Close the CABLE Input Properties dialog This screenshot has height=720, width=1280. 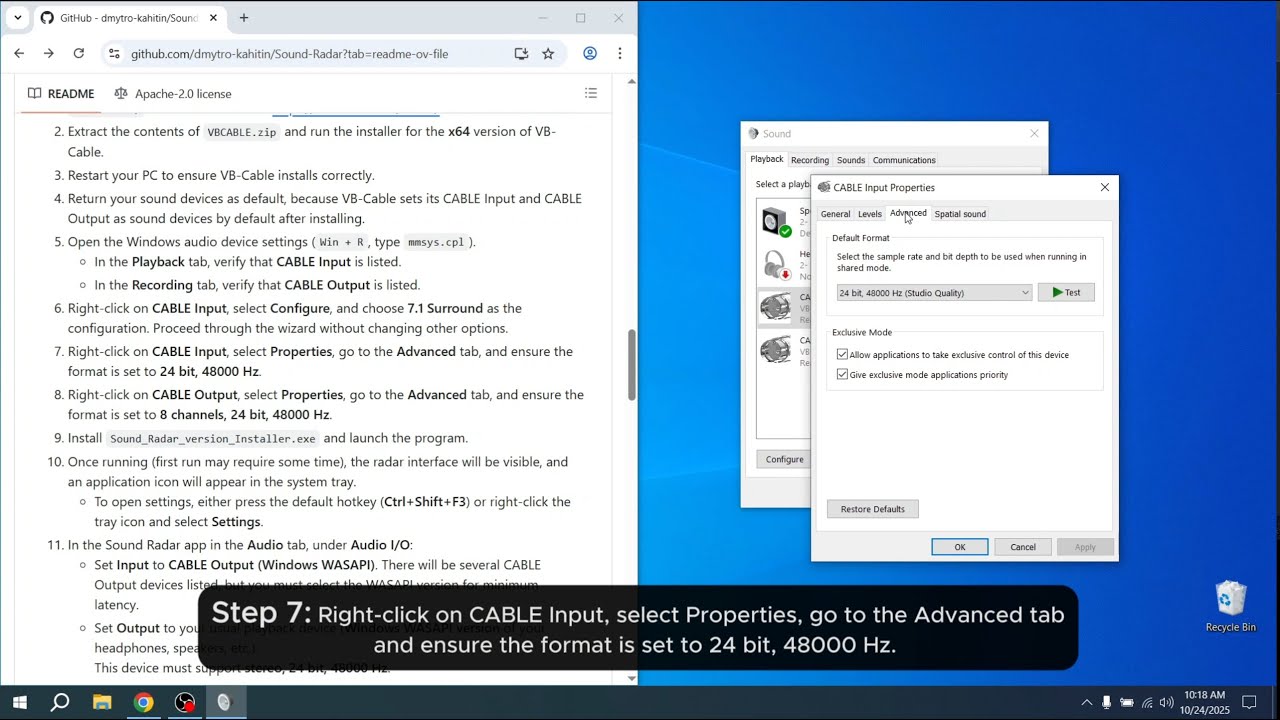1105,187
